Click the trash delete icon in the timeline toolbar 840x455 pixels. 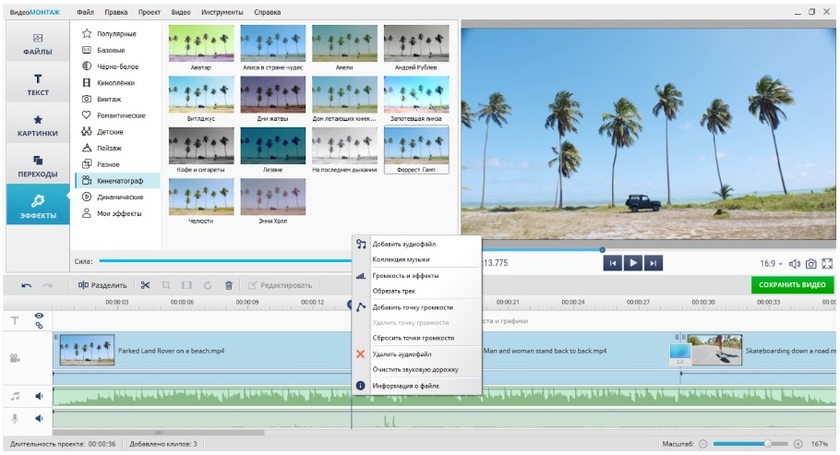pyautogui.click(x=228, y=285)
